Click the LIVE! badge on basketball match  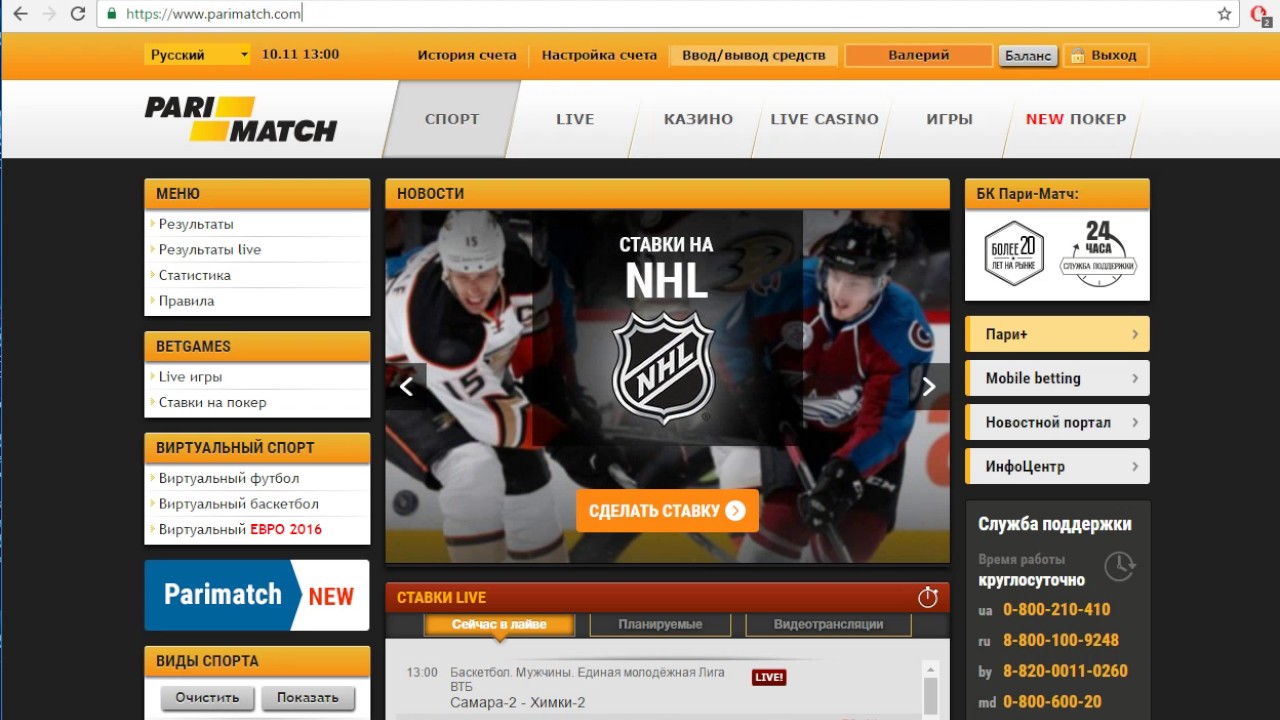[769, 677]
